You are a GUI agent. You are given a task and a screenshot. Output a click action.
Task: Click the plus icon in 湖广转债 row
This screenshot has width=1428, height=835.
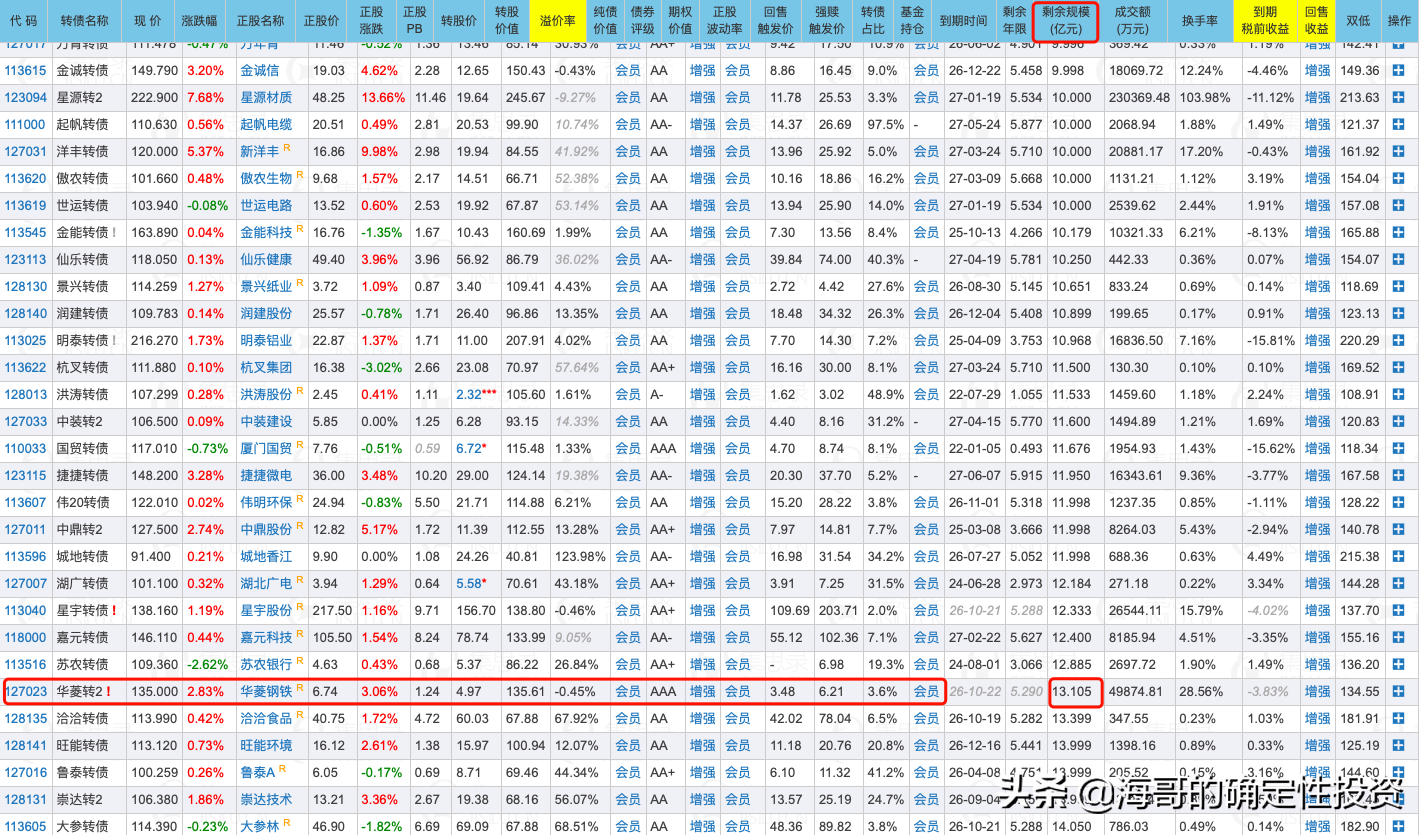click(x=1398, y=583)
